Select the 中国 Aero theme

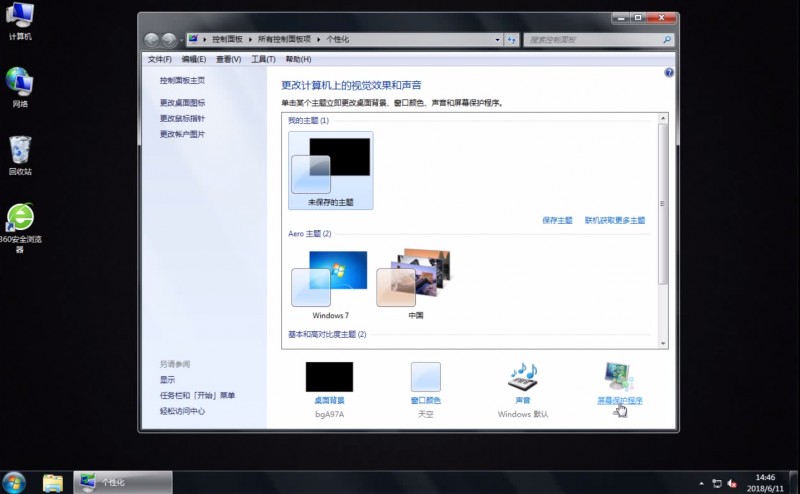(415, 284)
